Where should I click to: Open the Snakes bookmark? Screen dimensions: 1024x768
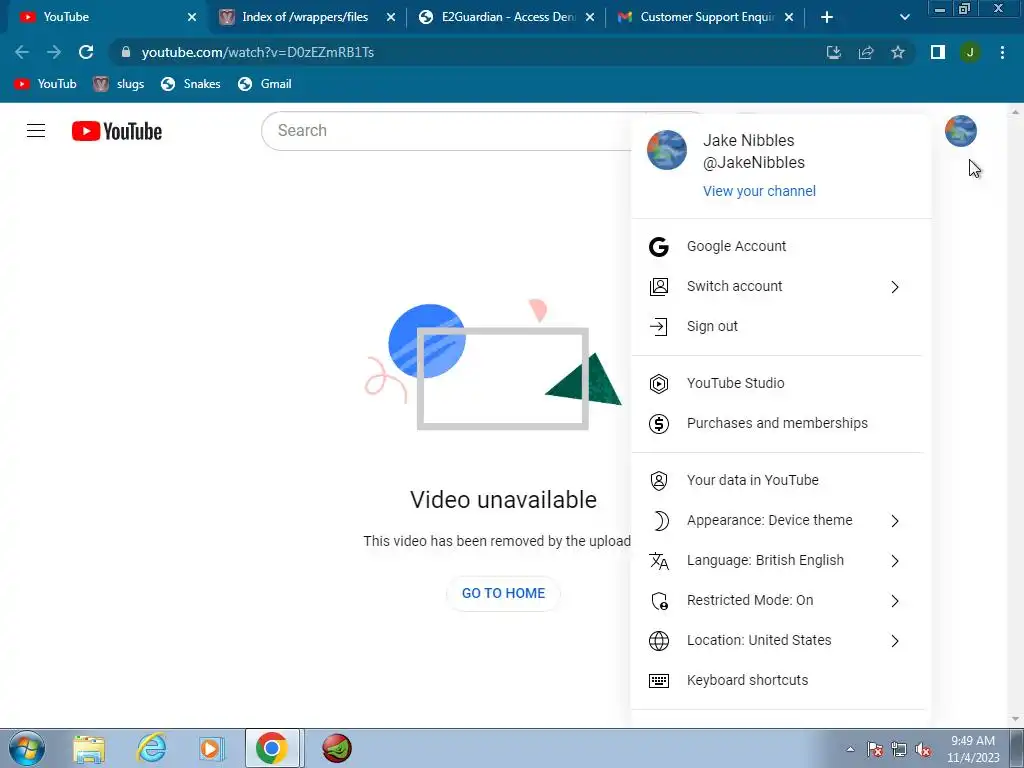click(191, 84)
